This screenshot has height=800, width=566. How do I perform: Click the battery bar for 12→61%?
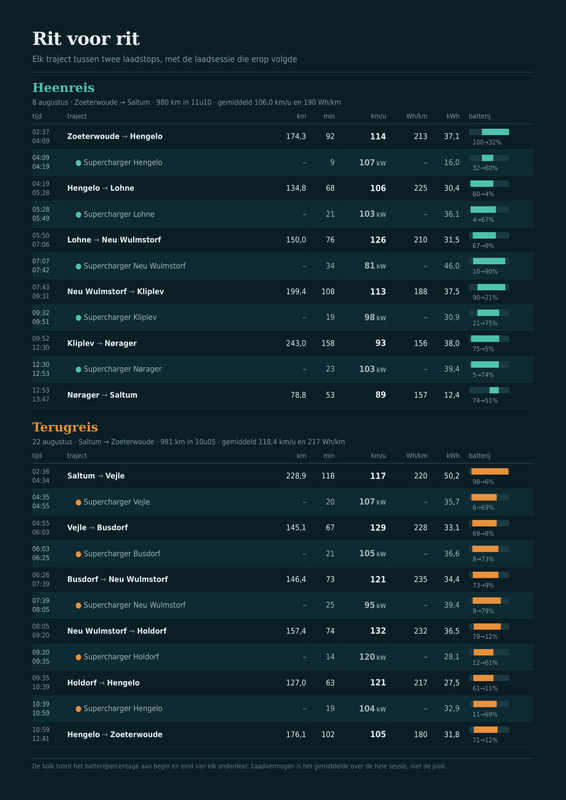[488, 652]
